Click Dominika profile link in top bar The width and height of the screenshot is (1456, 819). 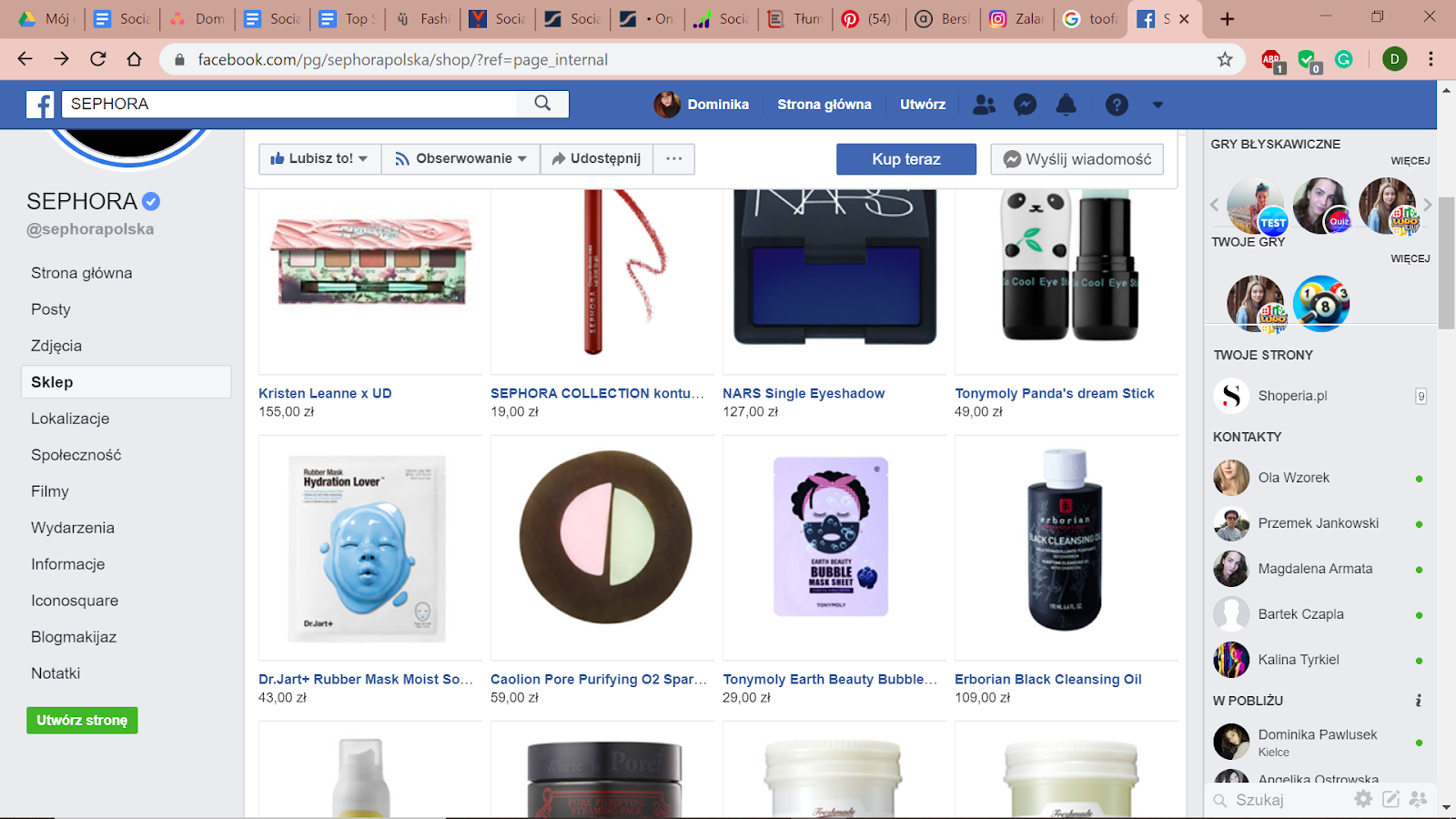702,105
